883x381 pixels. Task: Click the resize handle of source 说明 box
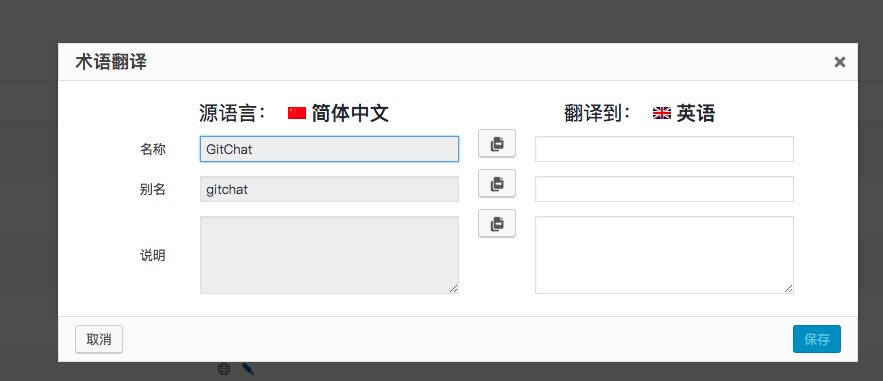coord(454,289)
